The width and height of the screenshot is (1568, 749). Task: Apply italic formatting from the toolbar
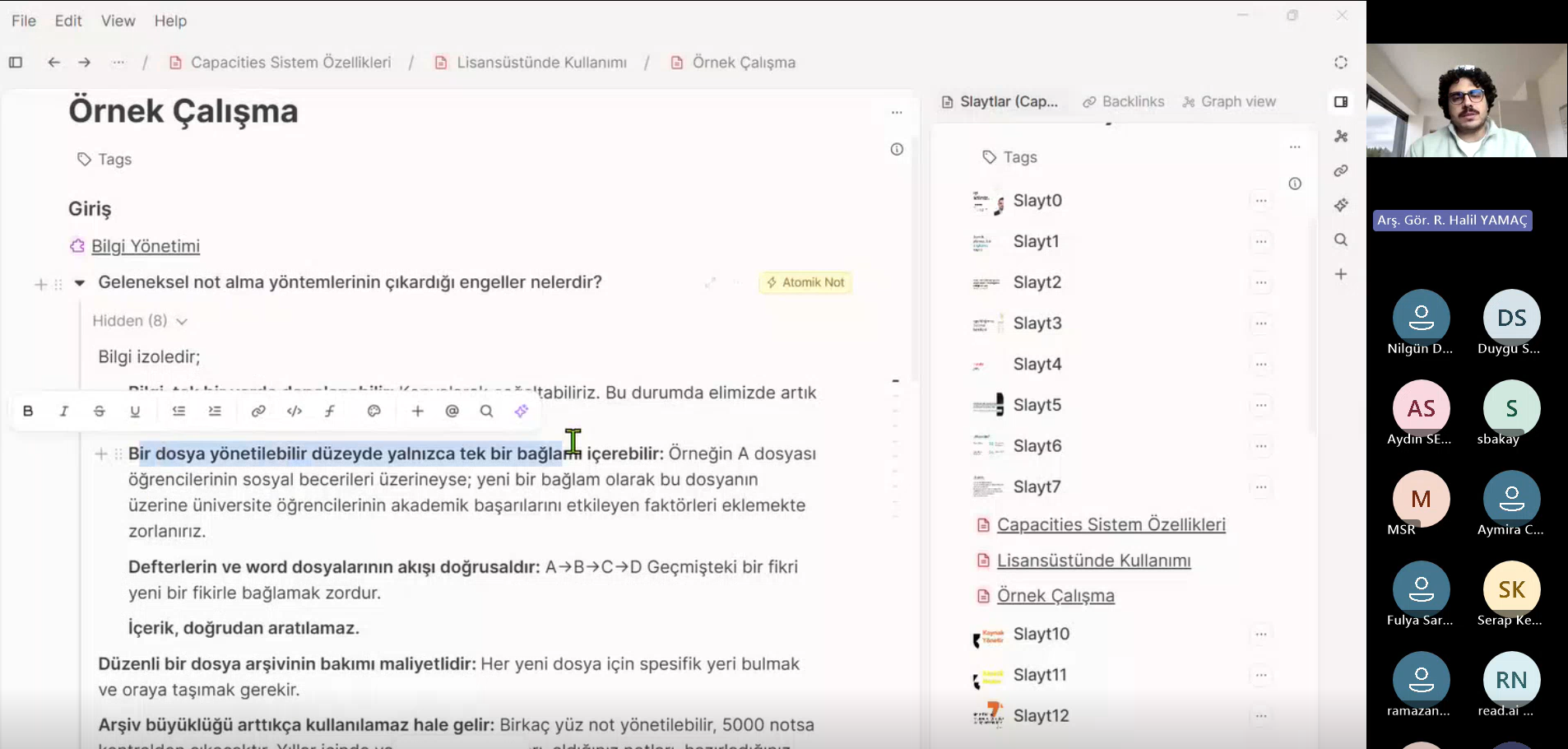(64, 411)
